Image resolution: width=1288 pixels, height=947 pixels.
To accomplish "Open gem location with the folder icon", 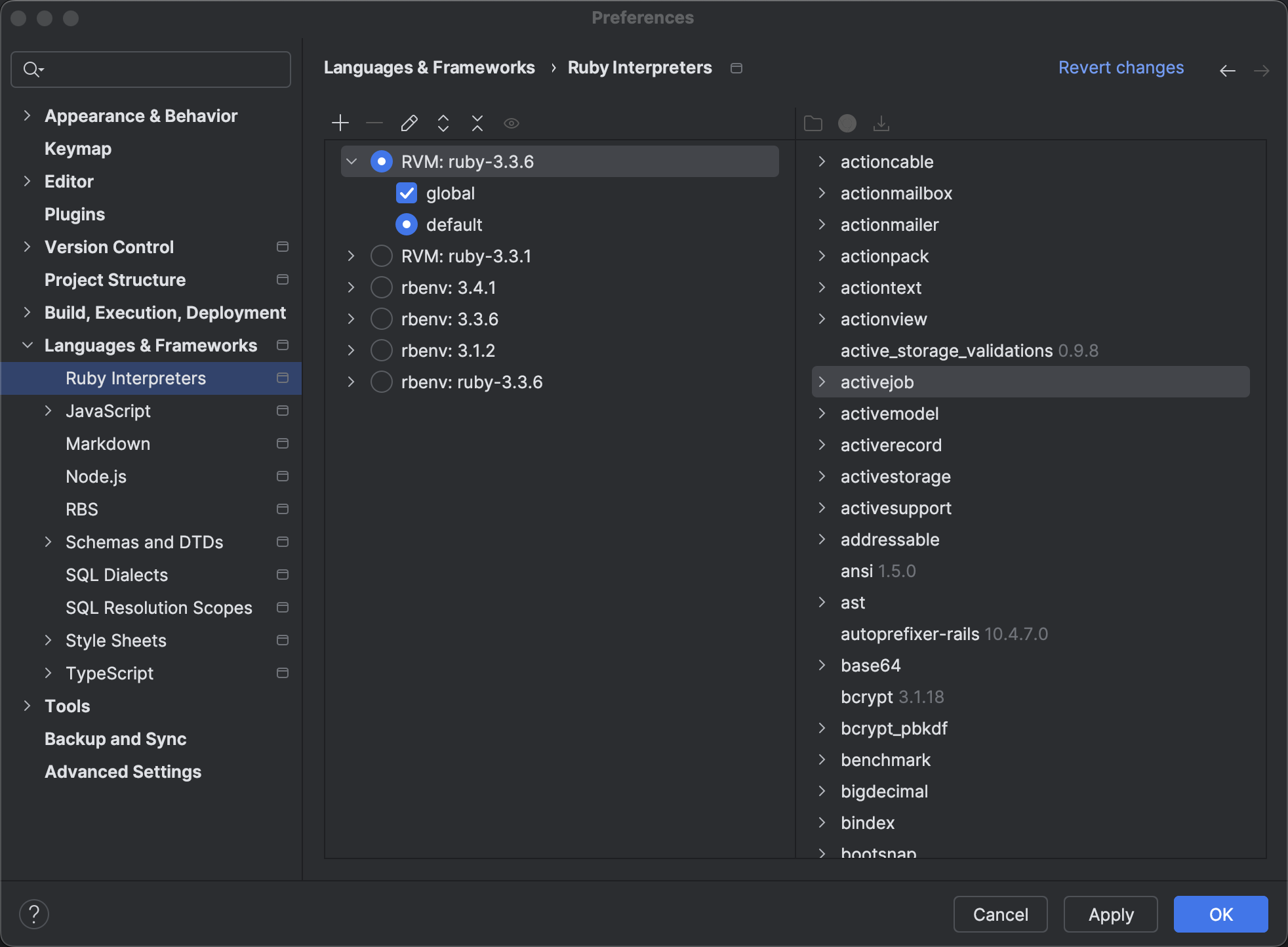I will (813, 123).
